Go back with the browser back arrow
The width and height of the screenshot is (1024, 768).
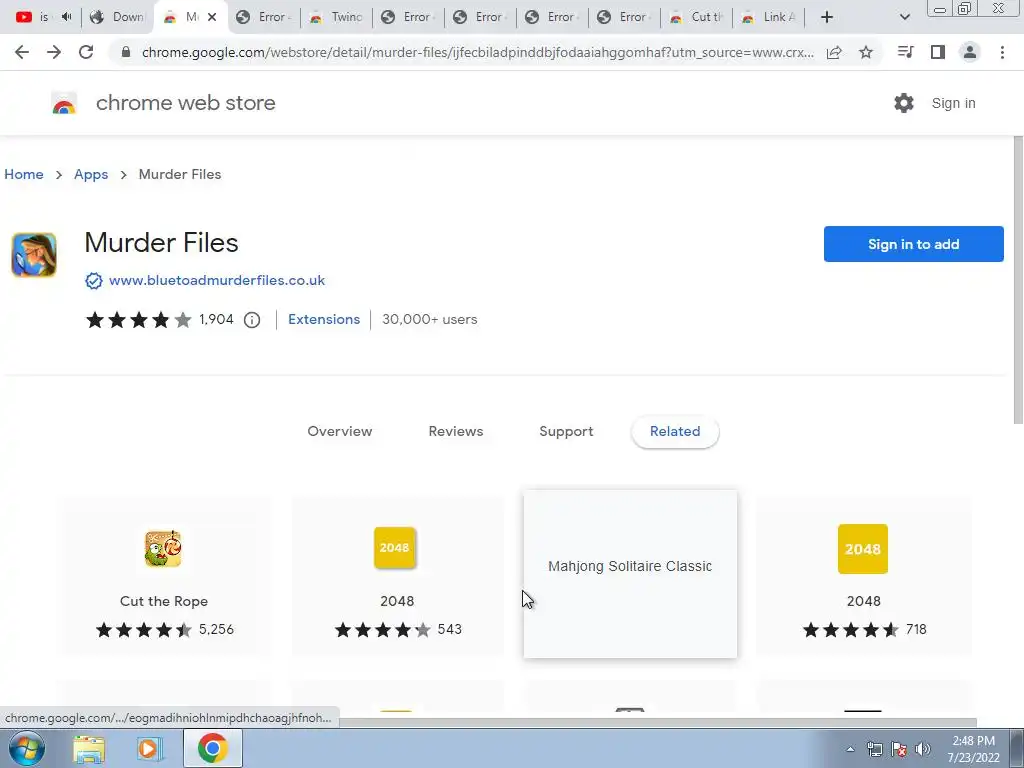pyautogui.click(x=22, y=52)
